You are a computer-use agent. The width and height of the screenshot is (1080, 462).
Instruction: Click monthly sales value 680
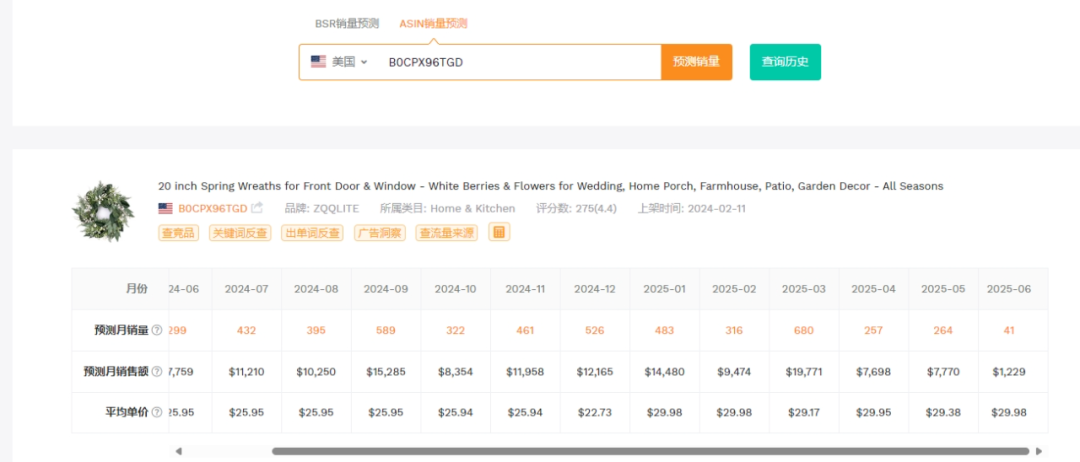coord(803,330)
